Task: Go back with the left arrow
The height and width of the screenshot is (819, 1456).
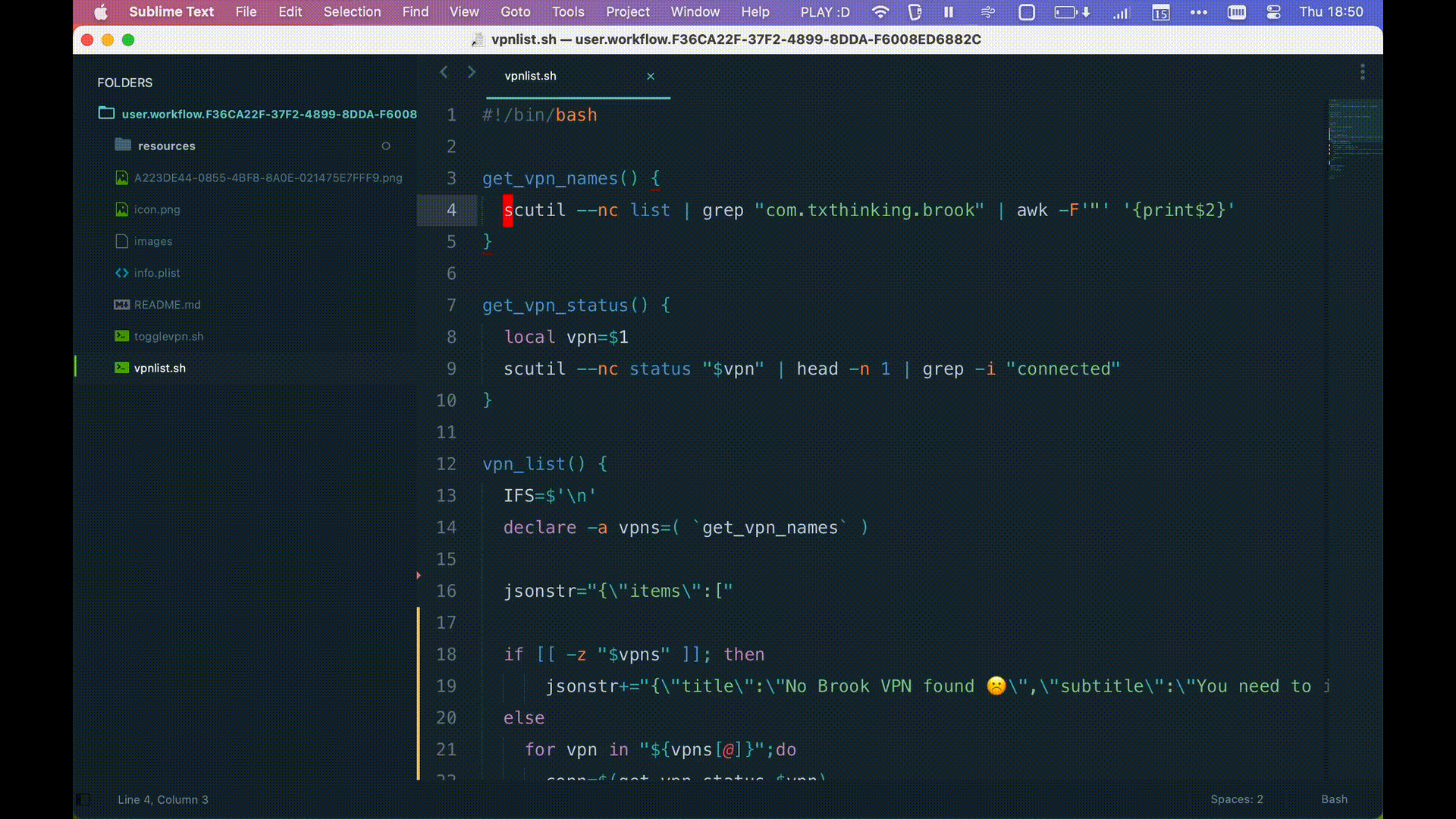Action: point(444,72)
